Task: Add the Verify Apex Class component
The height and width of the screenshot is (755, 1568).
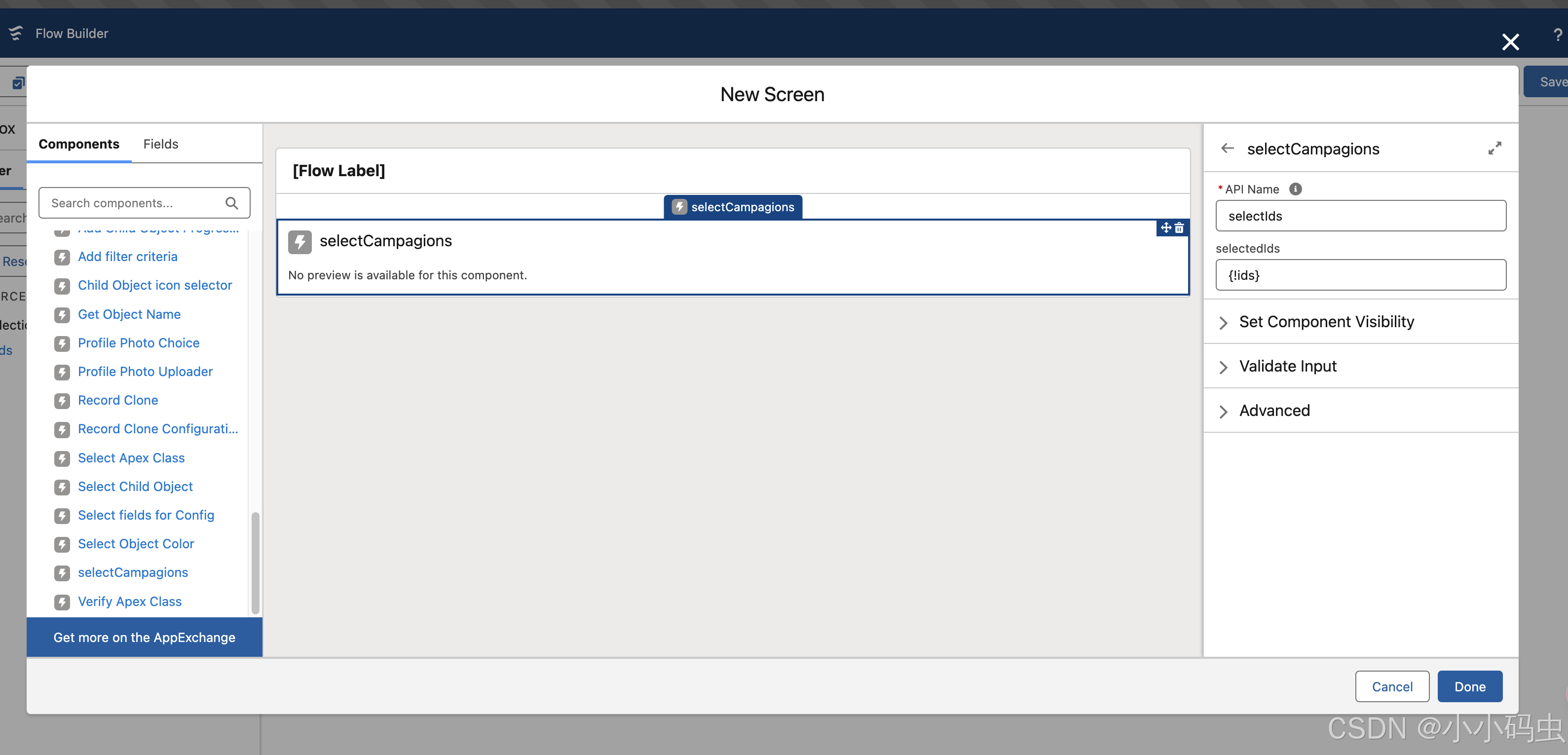Action: (x=130, y=602)
